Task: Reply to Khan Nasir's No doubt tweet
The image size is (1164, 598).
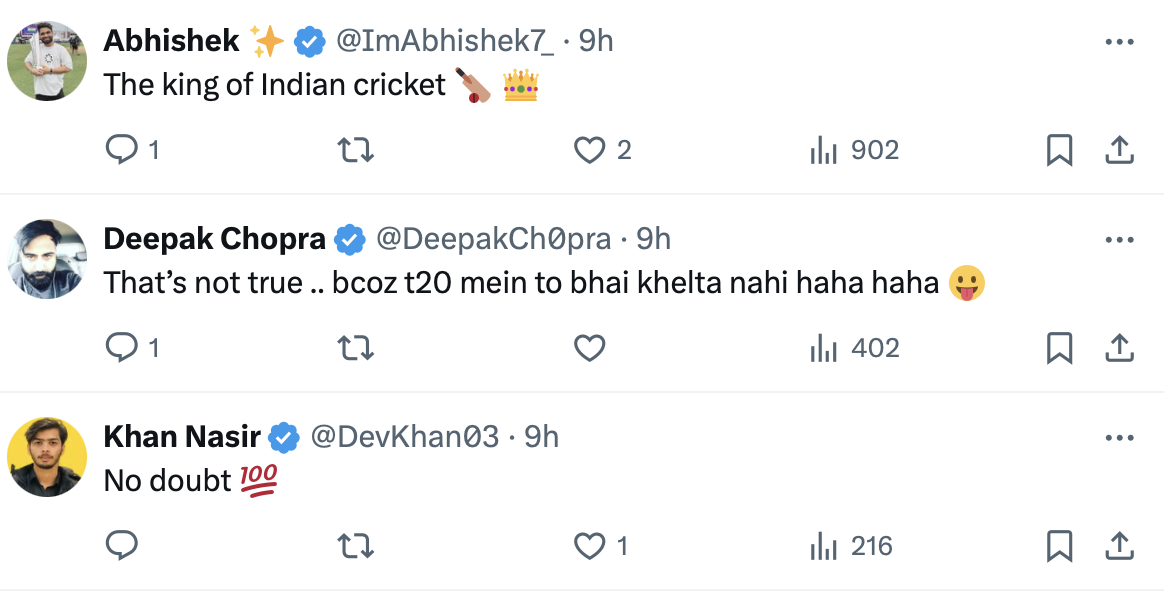Action: coord(121,546)
